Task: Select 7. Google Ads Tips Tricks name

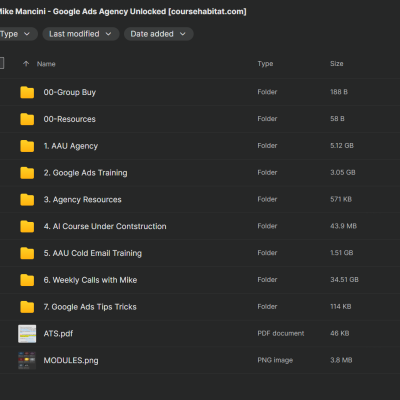Action: [90, 307]
